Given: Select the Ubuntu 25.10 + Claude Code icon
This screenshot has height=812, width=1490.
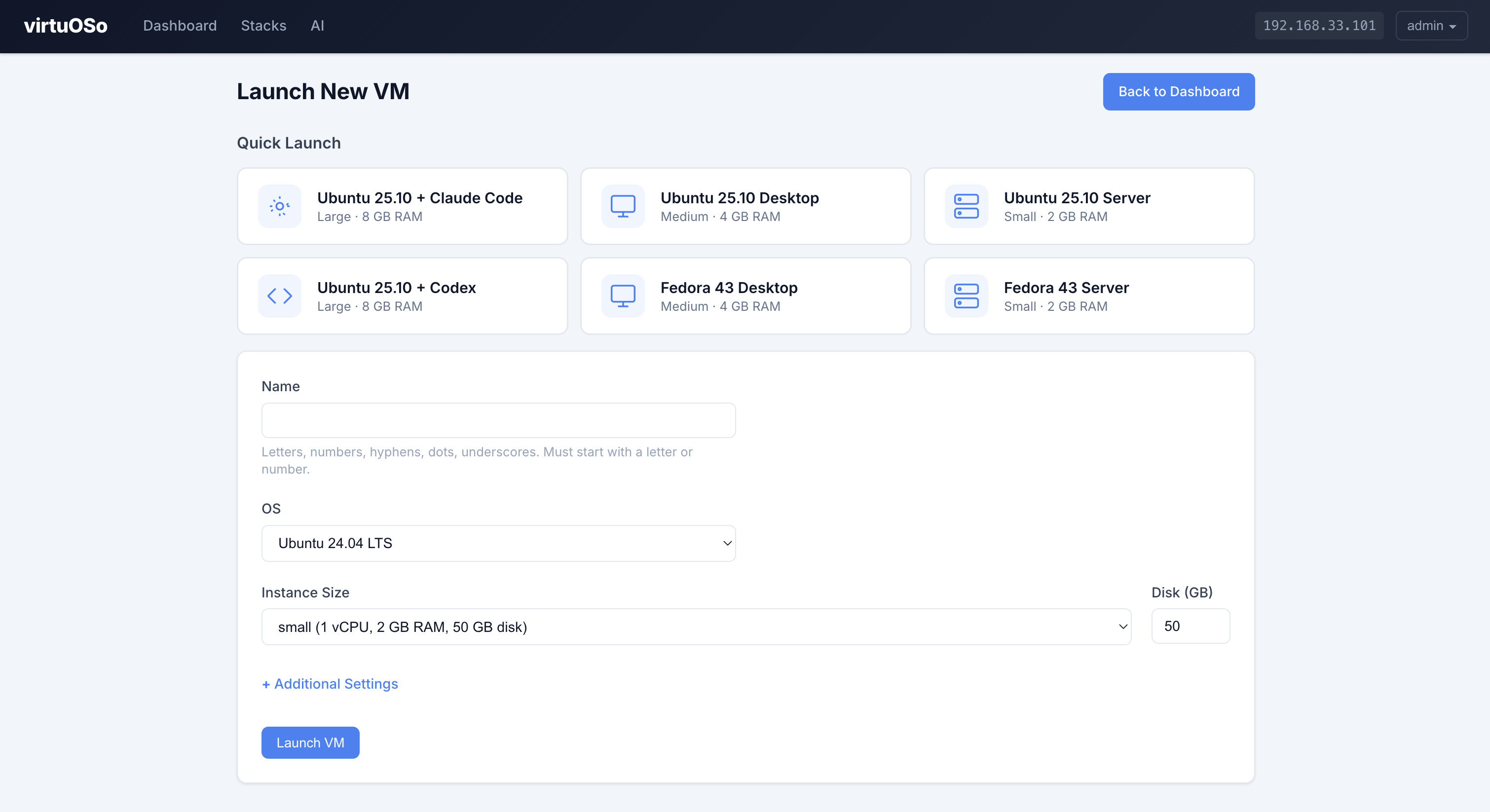Looking at the screenshot, I should click(x=280, y=206).
